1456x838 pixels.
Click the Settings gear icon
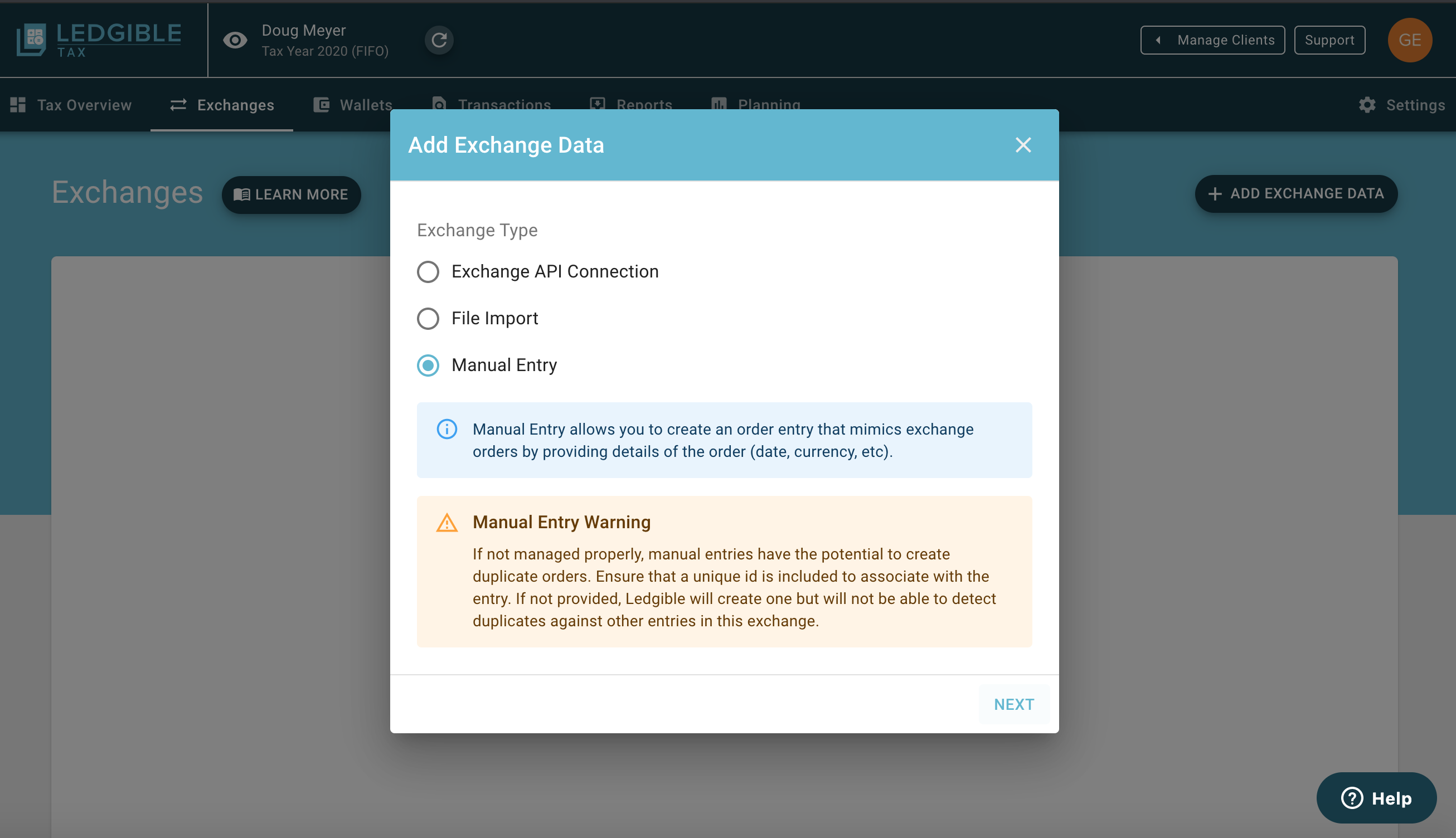(1367, 105)
